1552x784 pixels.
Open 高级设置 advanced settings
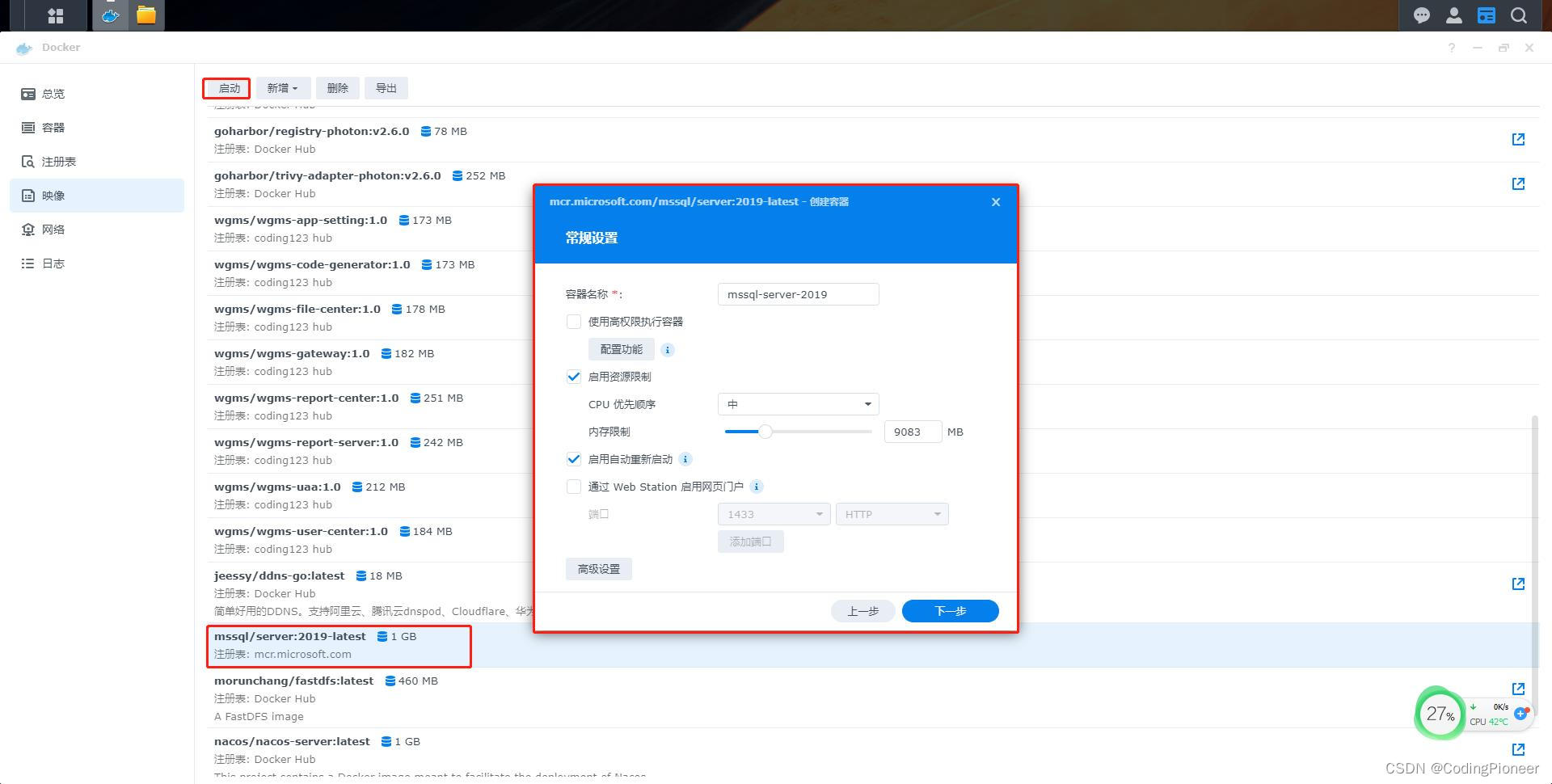[598, 568]
